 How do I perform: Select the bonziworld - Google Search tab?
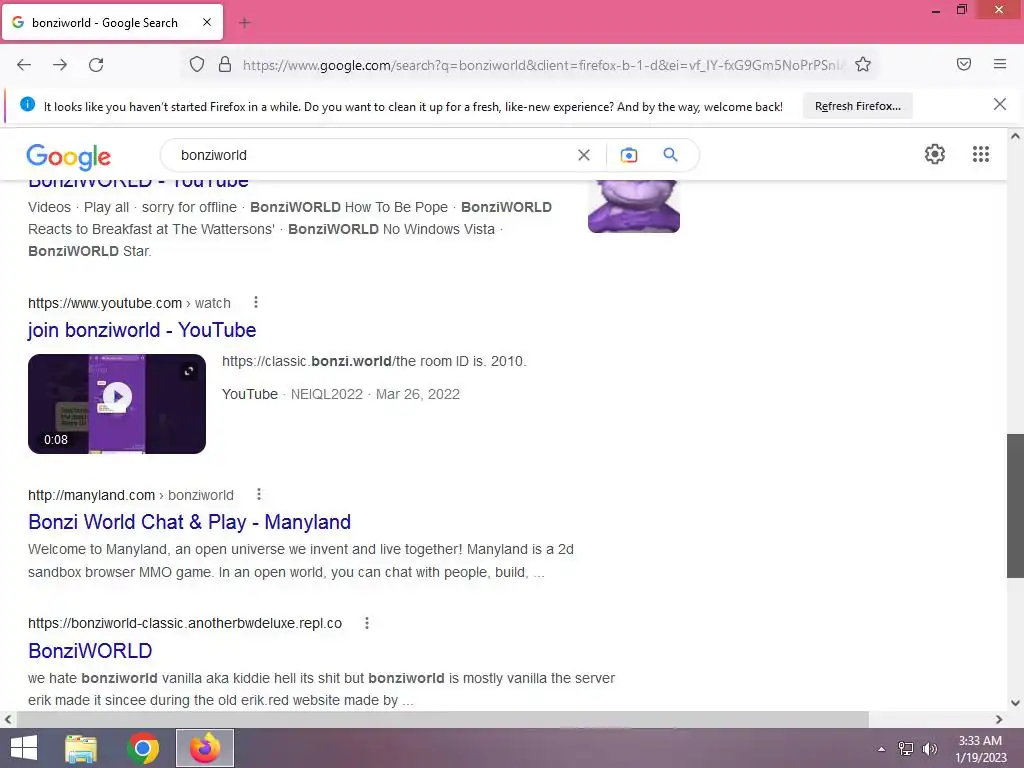click(112, 22)
